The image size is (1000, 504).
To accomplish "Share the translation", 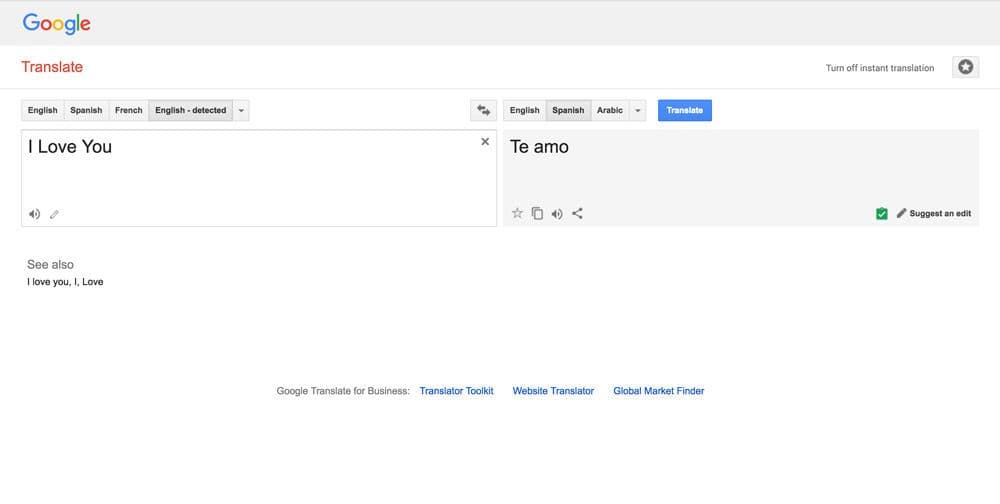I will click(x=577, y=213).
